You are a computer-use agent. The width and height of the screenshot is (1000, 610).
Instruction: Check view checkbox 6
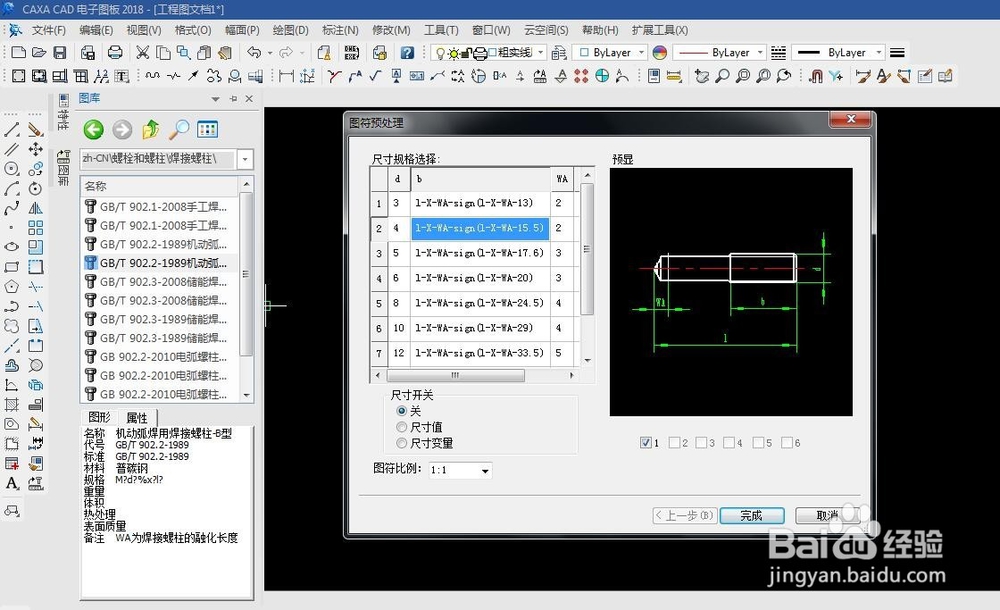[787, 442]
